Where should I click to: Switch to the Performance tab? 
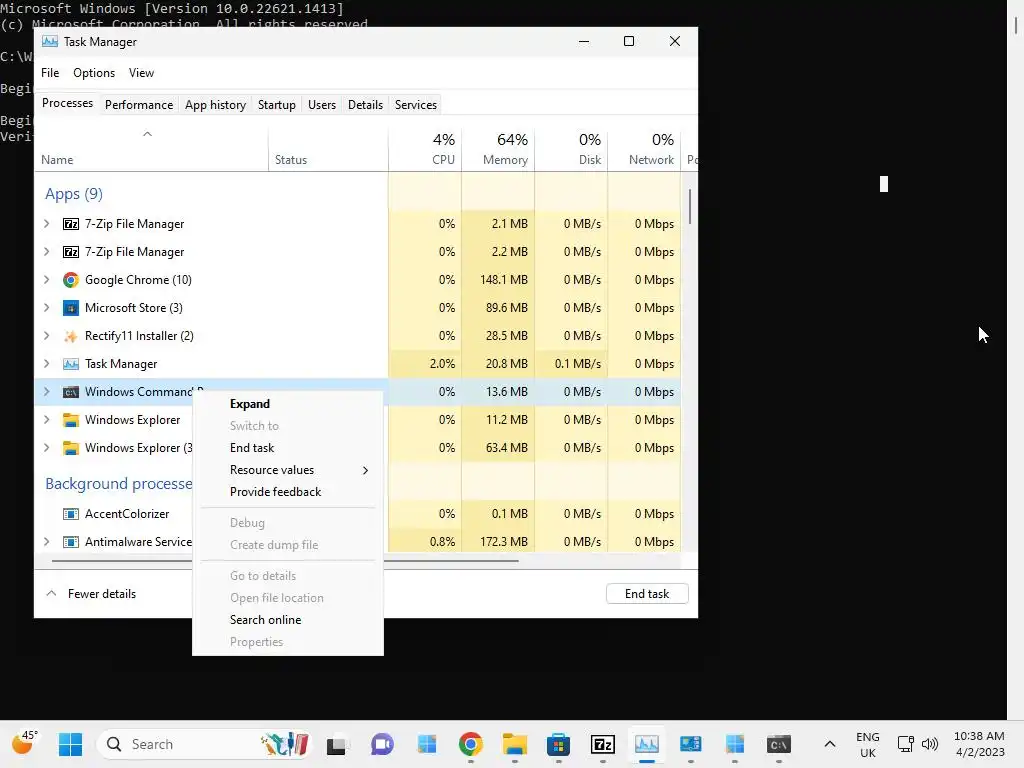[x=139, y=105]
